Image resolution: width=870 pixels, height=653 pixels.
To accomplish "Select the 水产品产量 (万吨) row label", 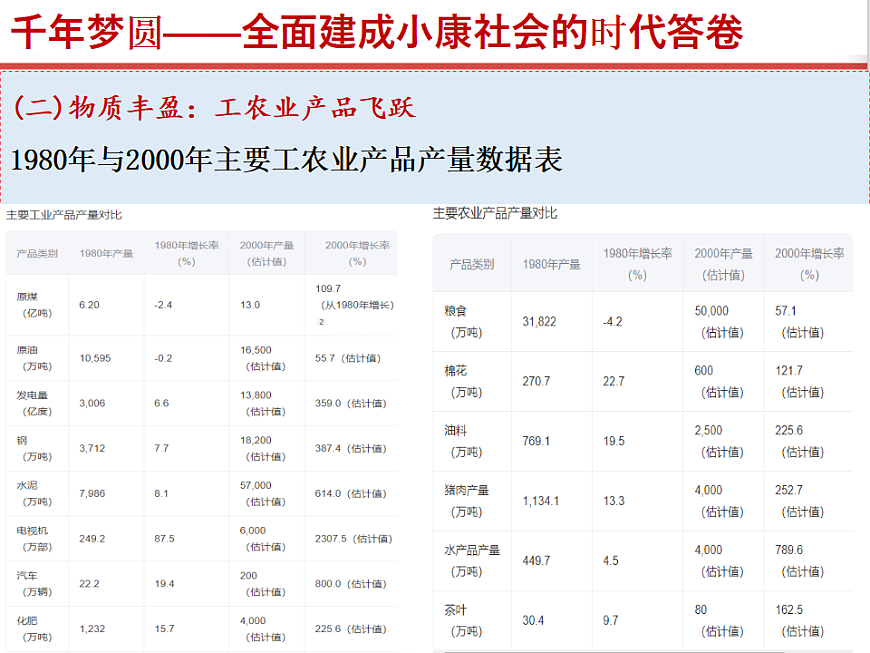I will [x=472, y=561].
